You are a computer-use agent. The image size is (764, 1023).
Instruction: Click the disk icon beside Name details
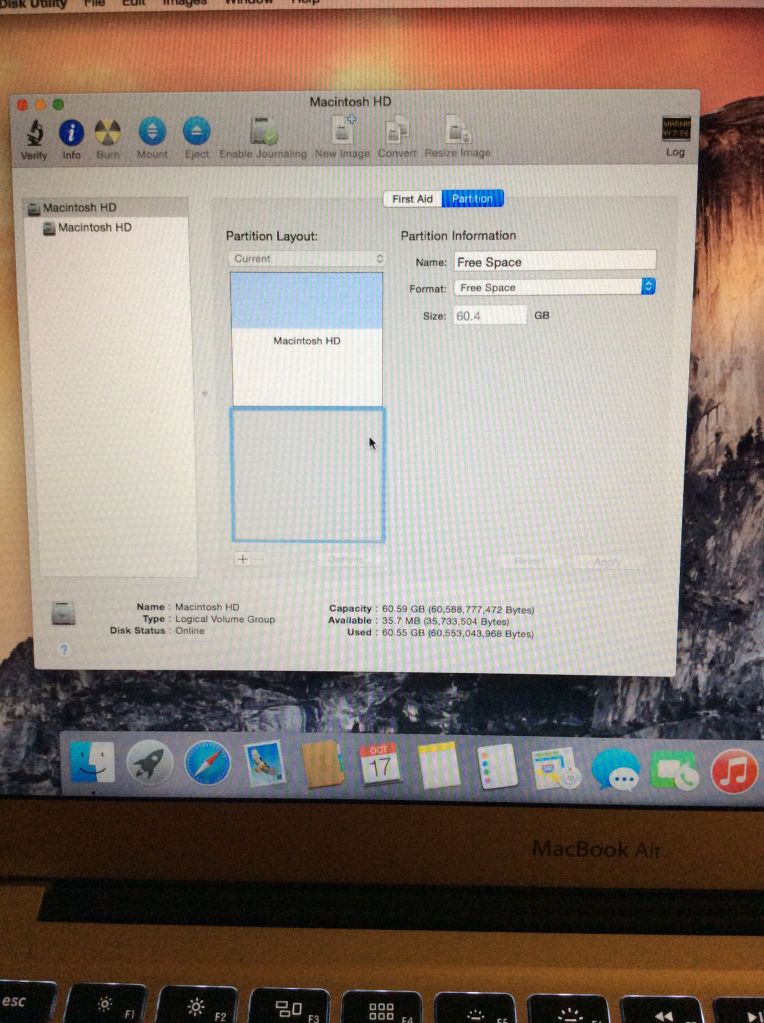(x=63, y=613)
